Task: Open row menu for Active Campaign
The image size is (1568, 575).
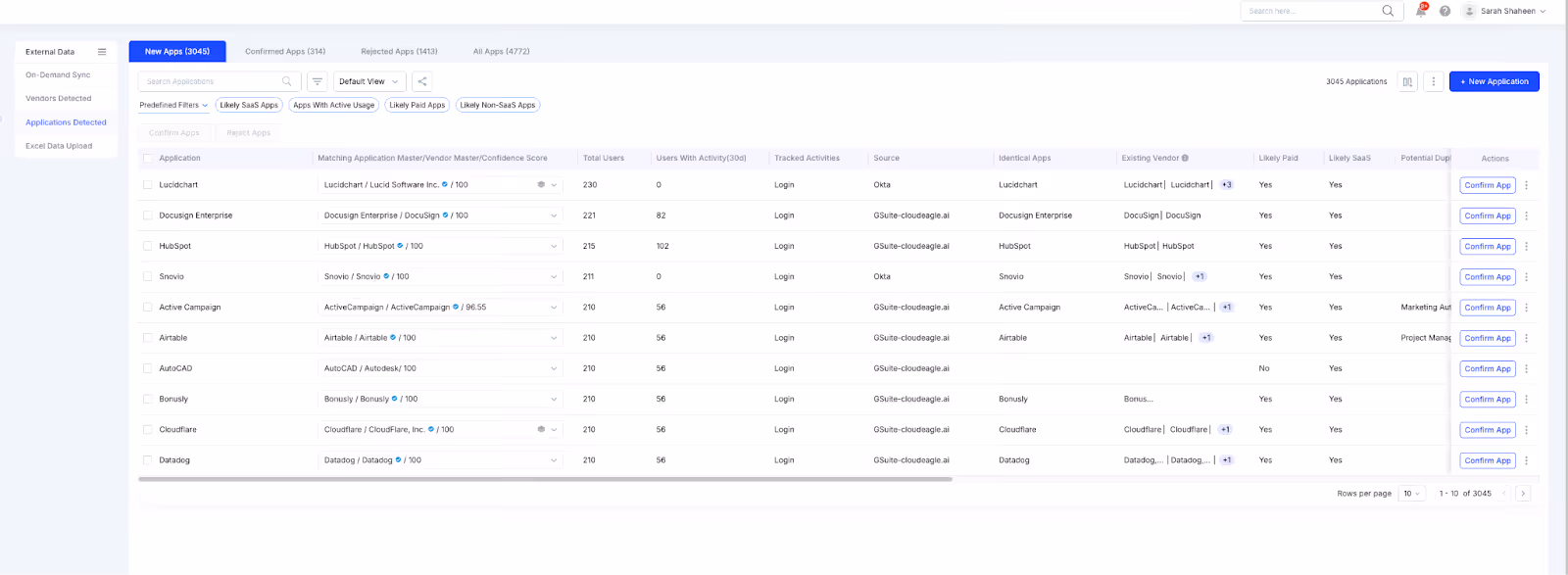Action: [x=1526, y=308]
